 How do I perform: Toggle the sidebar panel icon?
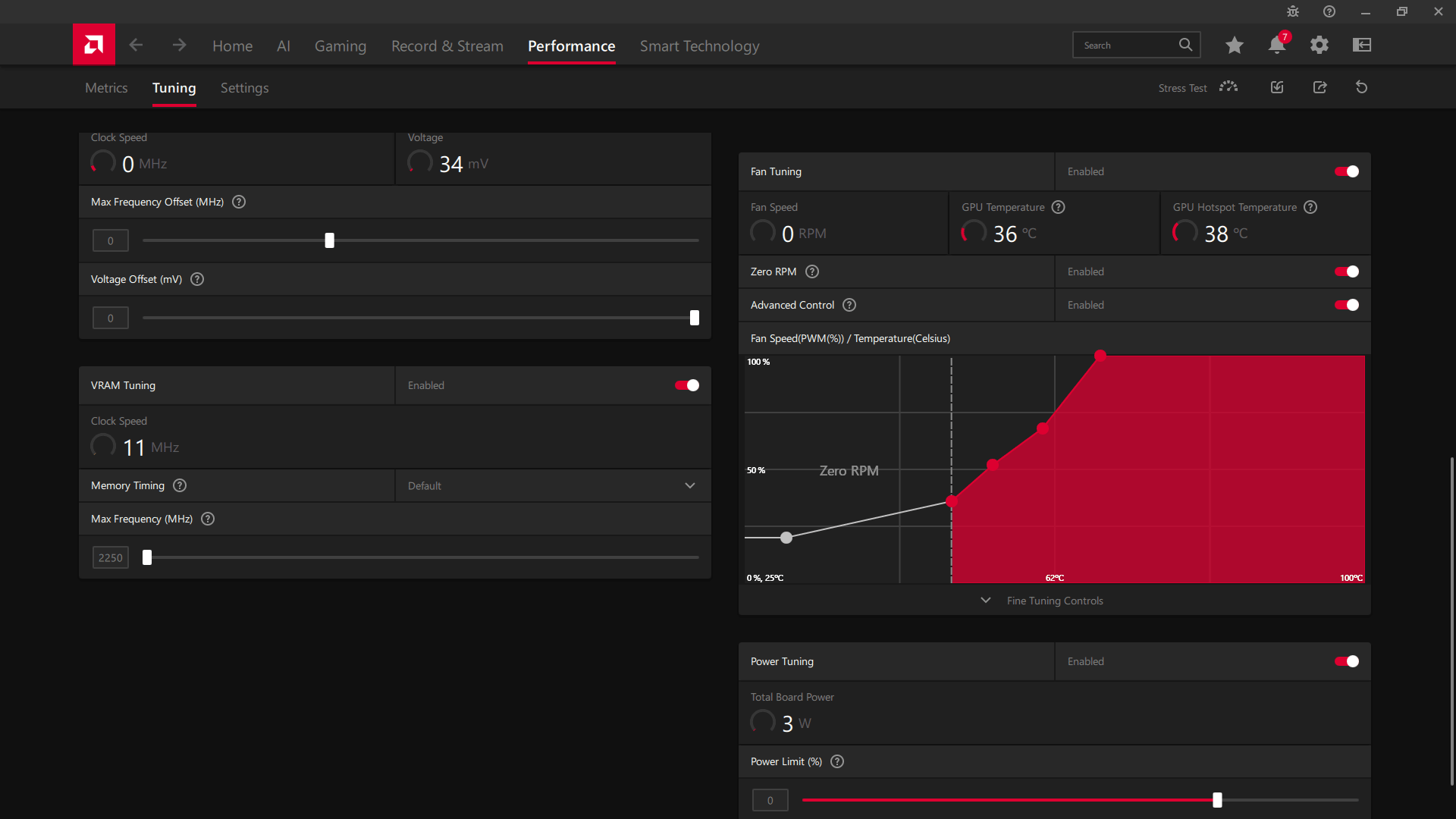pyautogui.click(x=1362, y=45)
